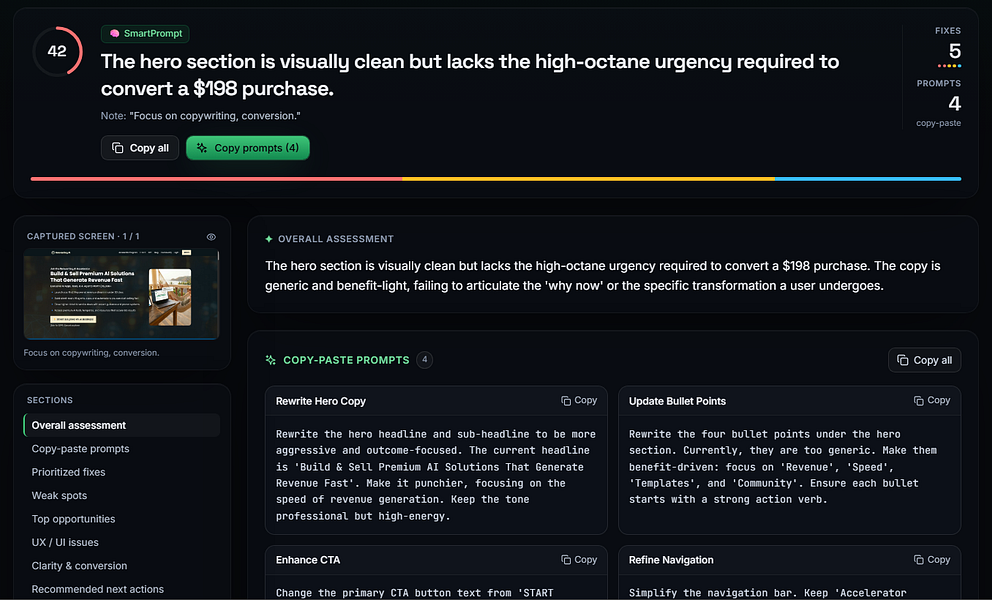992x600 pixels.
Task: Click the SECTIONS heading
Action: pyautogui.click(x=49, y=400)
